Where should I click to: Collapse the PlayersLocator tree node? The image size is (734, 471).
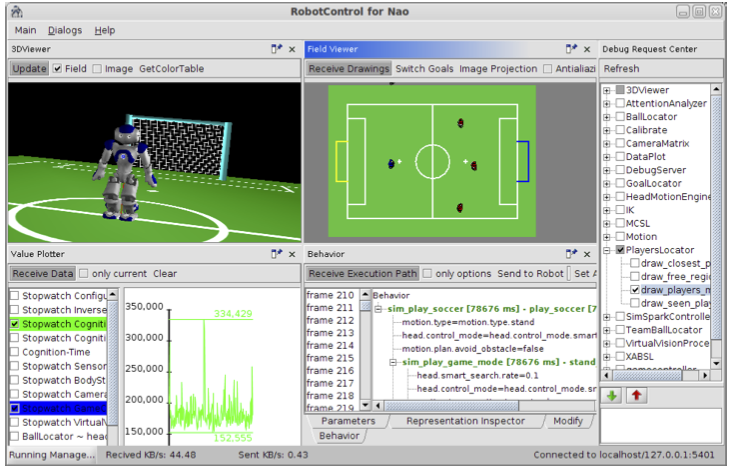click(x=607, y=250)
